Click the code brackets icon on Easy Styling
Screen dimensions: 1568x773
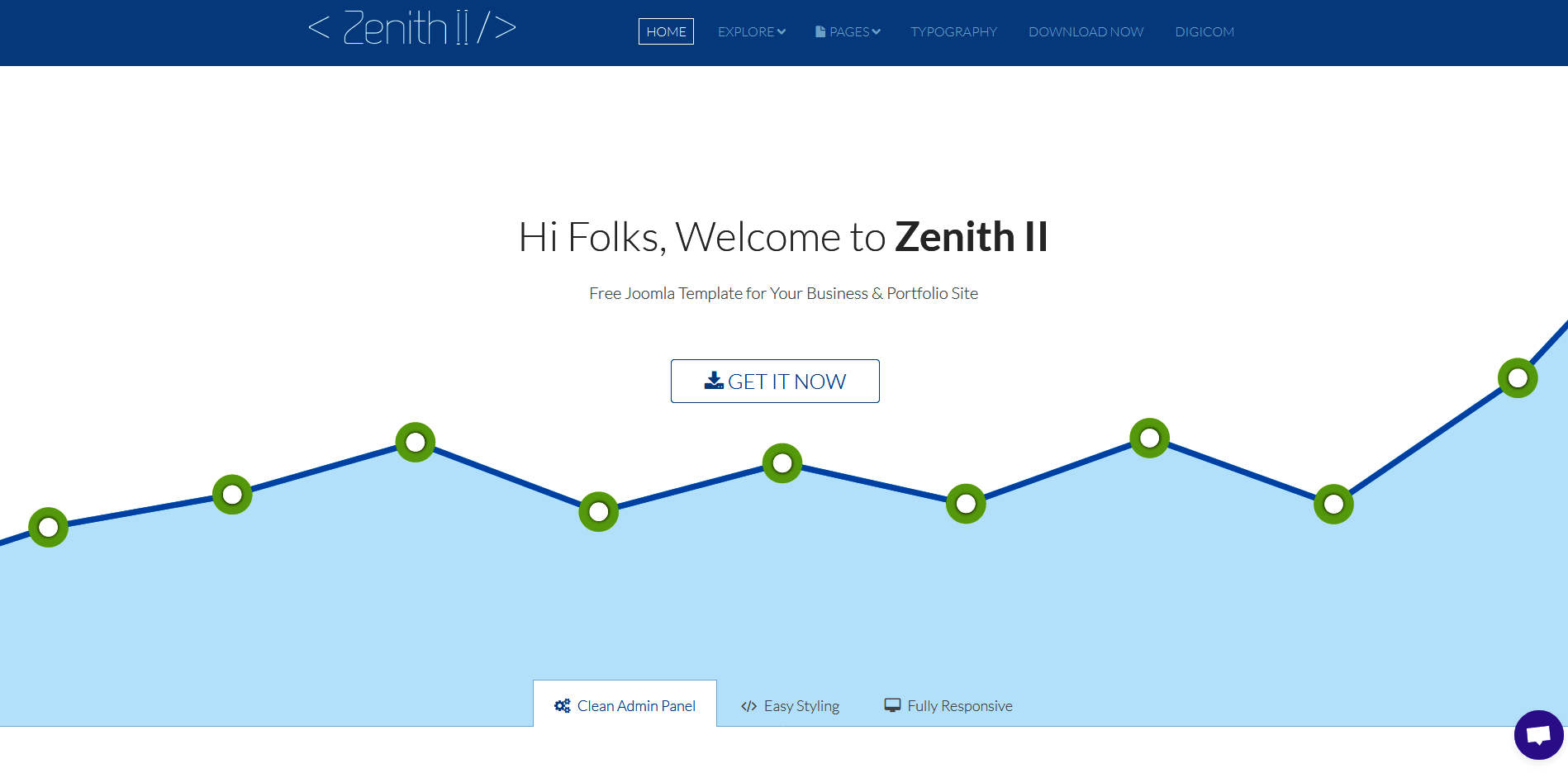pyautogui.click(x=748, y=706)
